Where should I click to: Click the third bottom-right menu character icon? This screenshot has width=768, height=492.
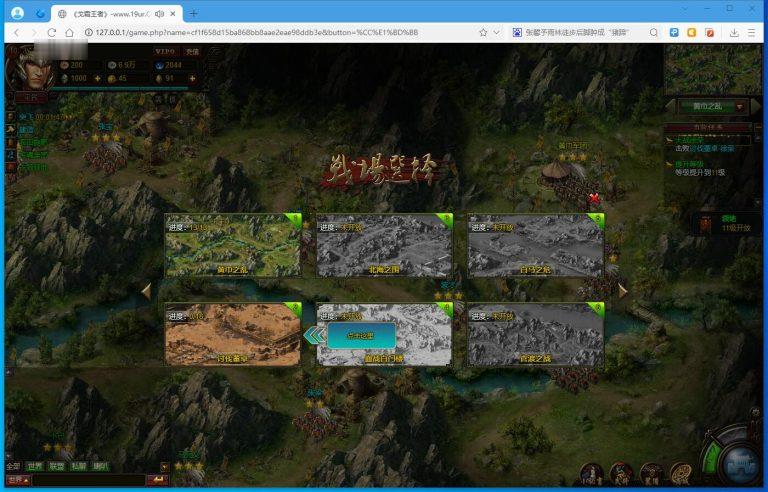651,474
